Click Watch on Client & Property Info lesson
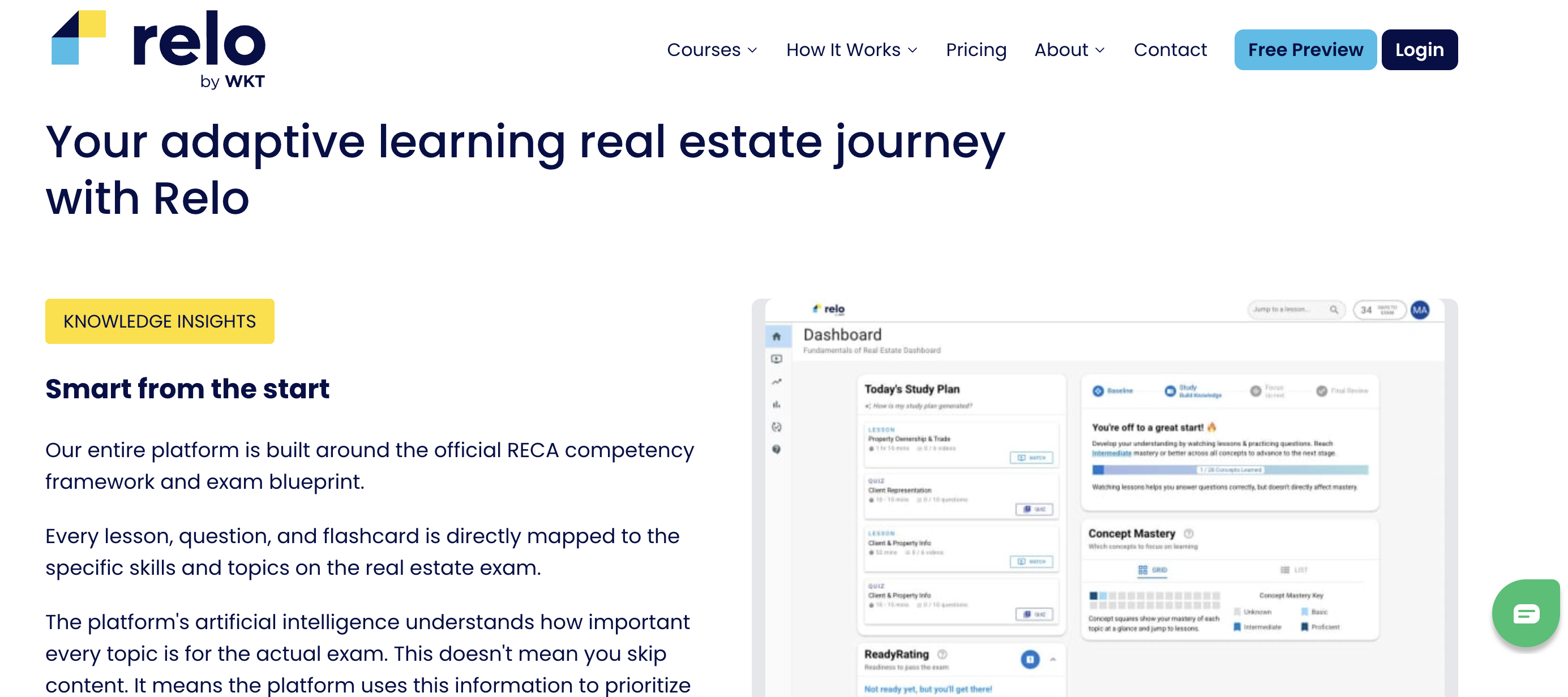This screenshot has width=1568, height=697. pyautogui.click(x=1031, y=562)
